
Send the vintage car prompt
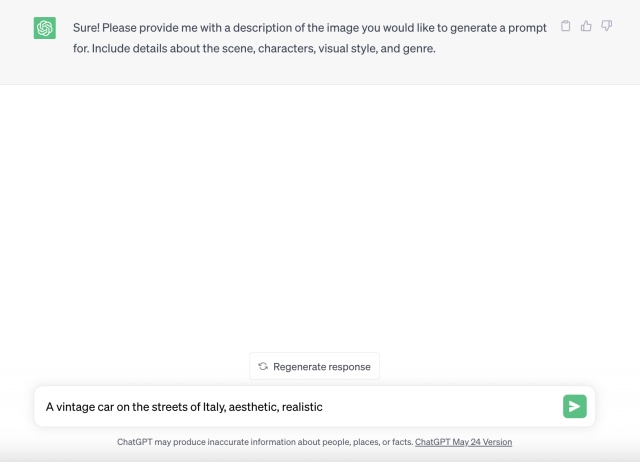(574, 406)
